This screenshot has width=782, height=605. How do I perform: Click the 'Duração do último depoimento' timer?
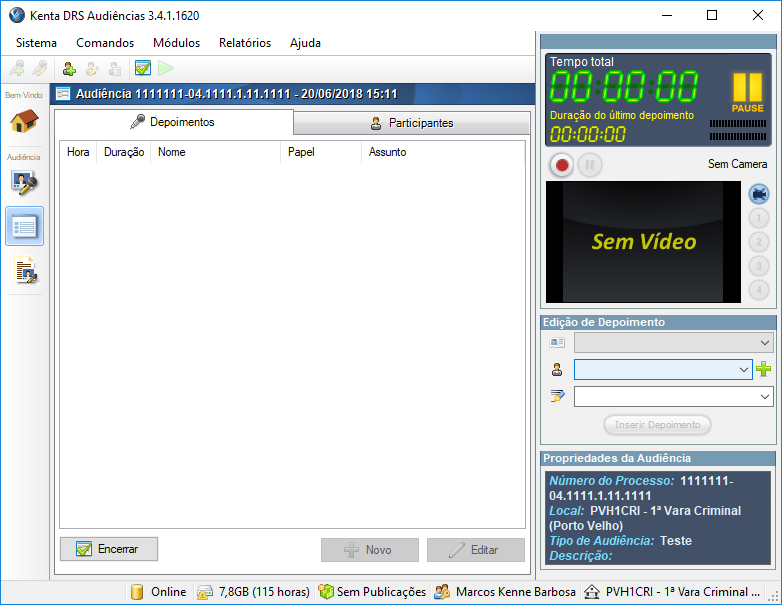tap(587, 134)
